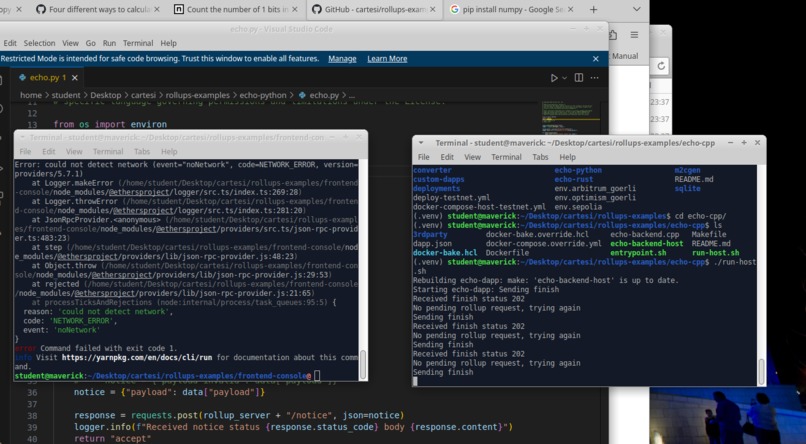Screen dimensions: 806x444
Task: Open the VS Code Terminal menu
Action: [x=138, y=43]
